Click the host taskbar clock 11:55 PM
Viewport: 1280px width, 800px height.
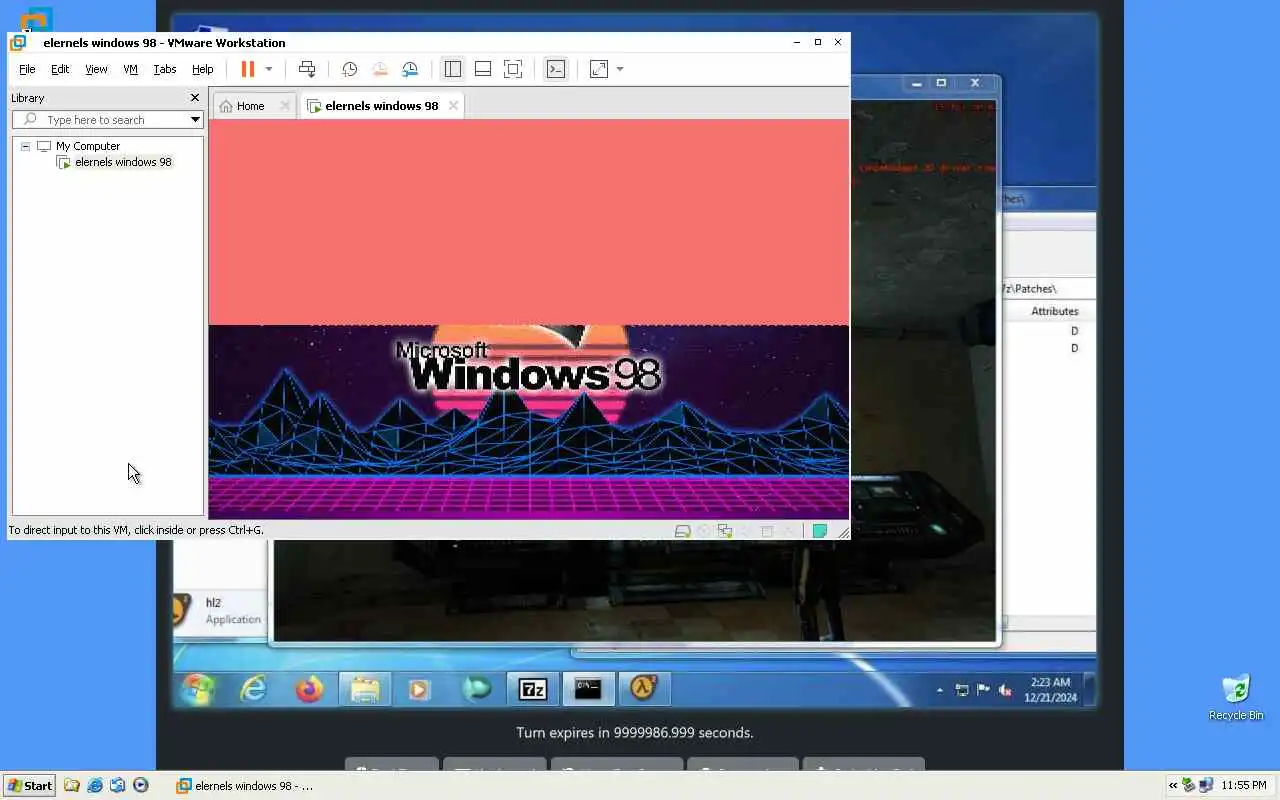1243,785
